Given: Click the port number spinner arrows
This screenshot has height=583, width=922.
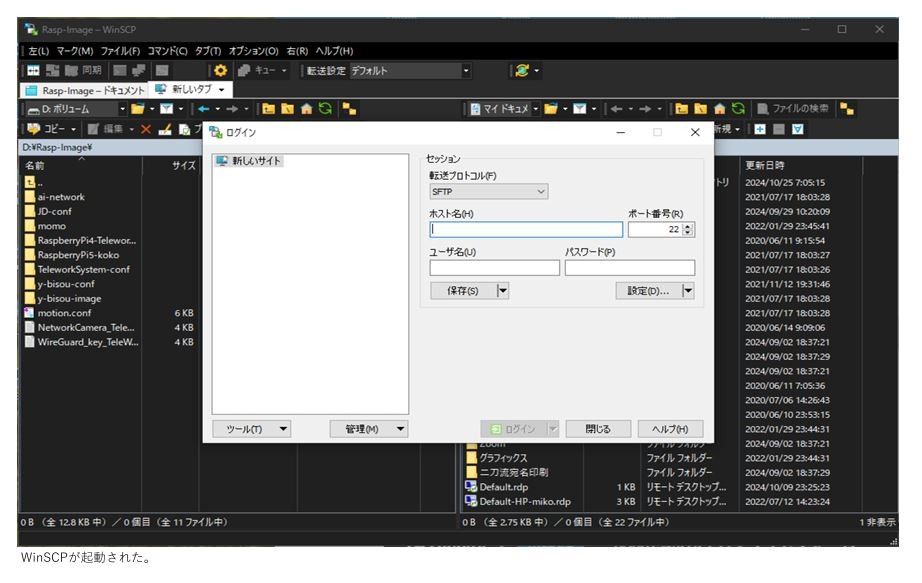Looking at the screenshot, I should (688, 229).
